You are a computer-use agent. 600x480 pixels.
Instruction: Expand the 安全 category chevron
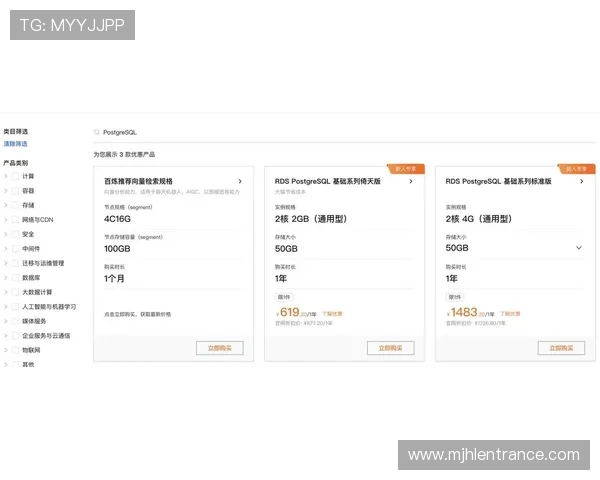[5, 234]
